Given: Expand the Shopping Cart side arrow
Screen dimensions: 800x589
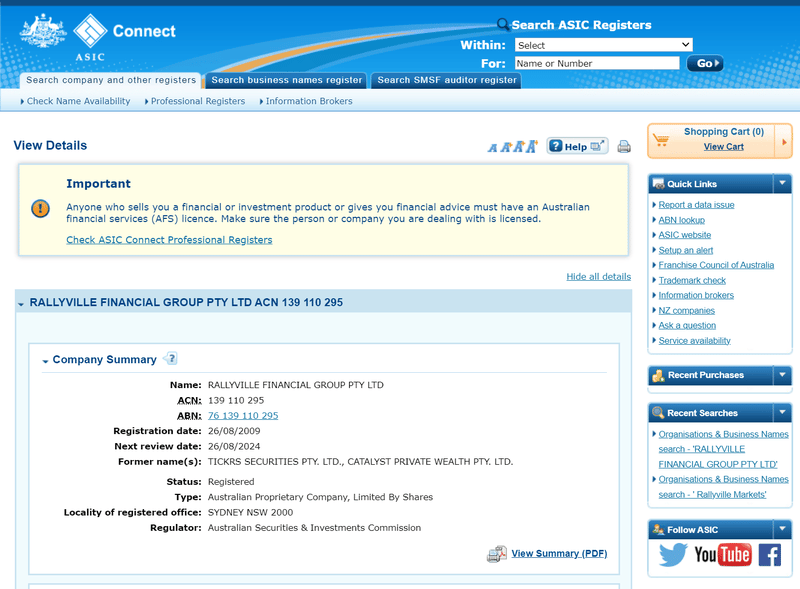Looking at the screenshot, I should [x=784, y=142].
